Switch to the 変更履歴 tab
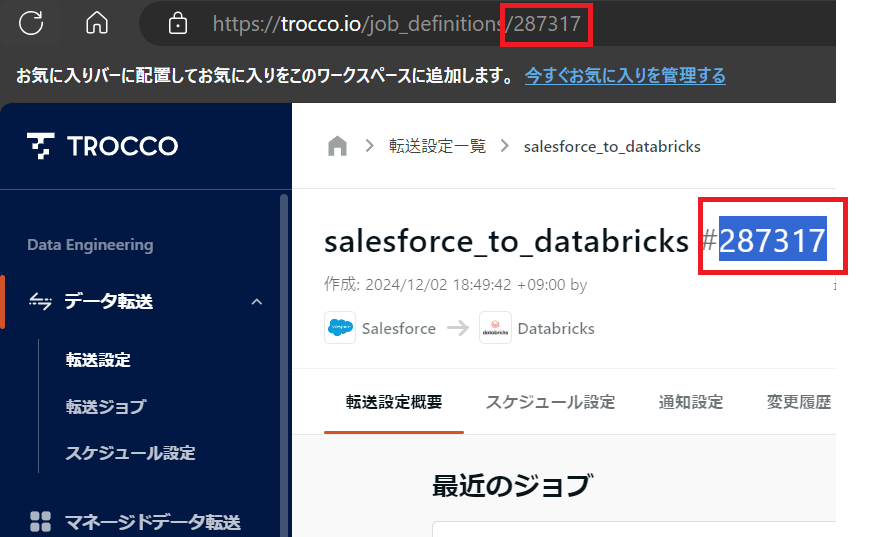 coord(798,402)
